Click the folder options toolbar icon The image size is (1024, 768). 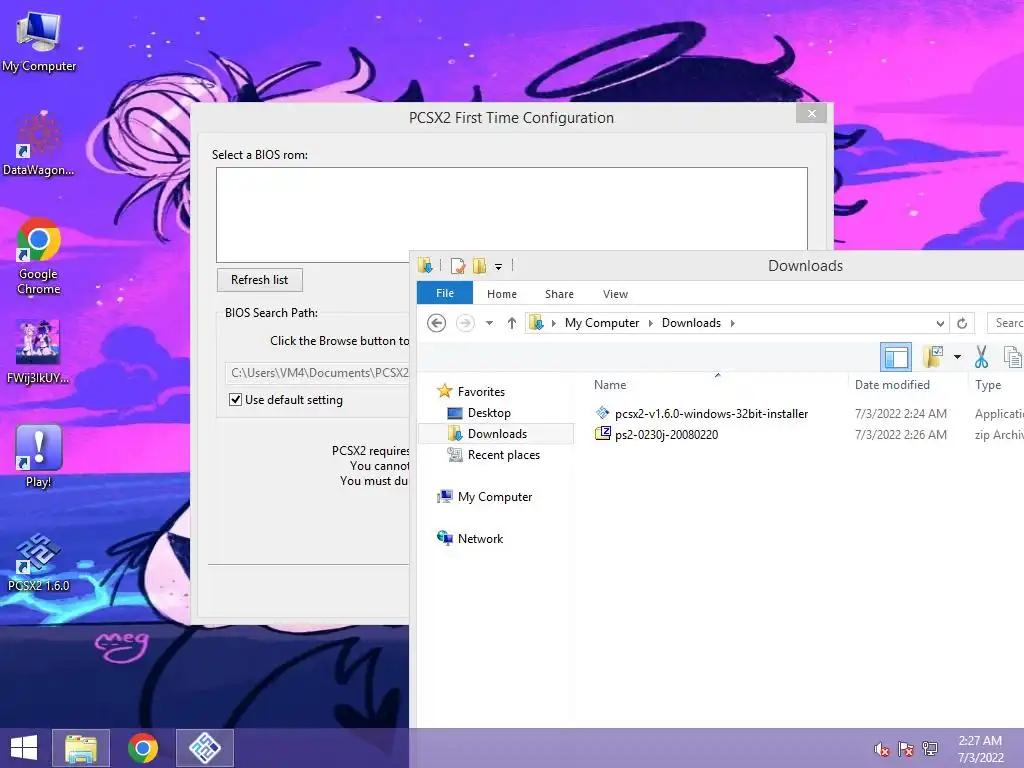(x=933, y=357)
